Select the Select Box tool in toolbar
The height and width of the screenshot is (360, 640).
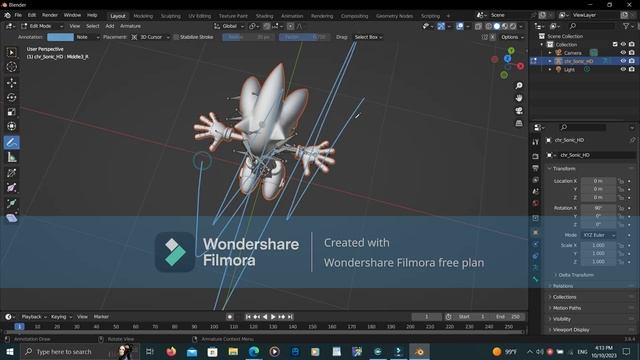(x=11, y=52)
